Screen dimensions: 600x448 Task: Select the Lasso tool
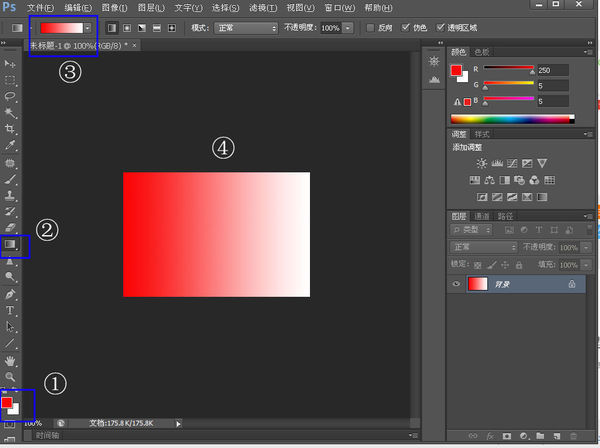coord(10,96)
